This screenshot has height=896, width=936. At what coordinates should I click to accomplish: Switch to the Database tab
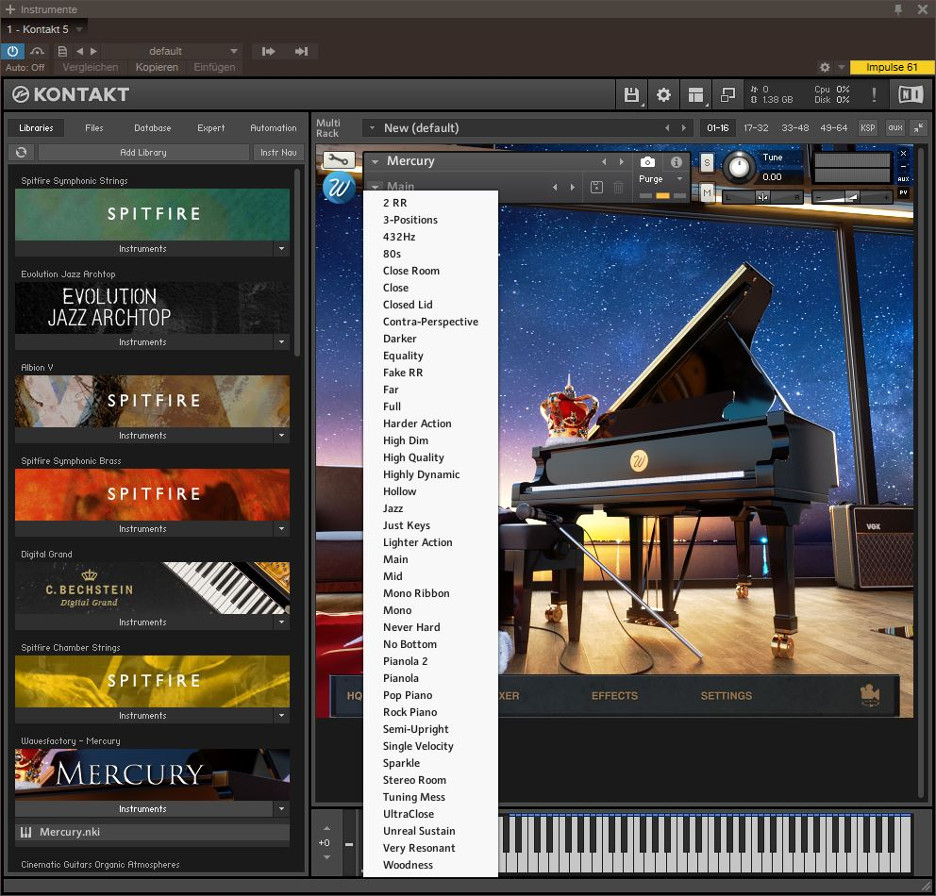coord(152,128)
